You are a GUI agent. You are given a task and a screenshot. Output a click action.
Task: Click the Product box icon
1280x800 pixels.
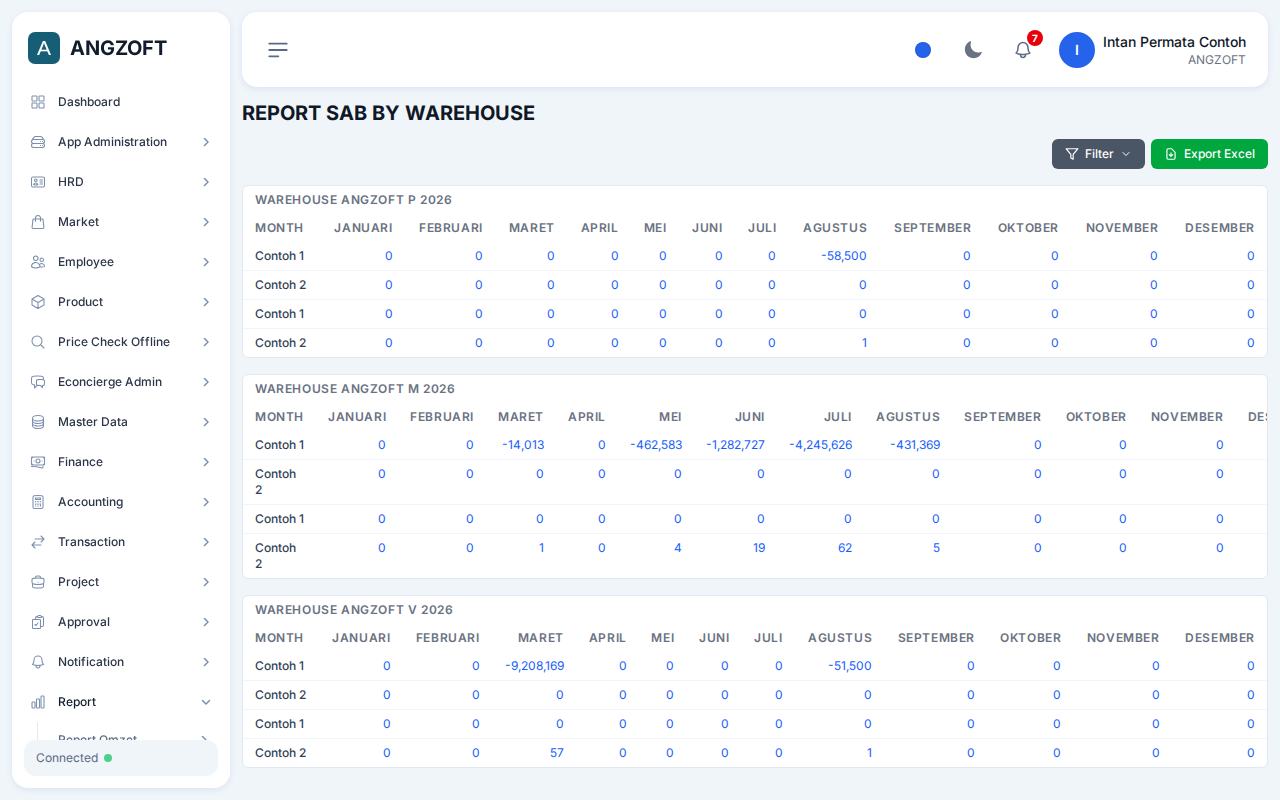(x=38, y=302)
